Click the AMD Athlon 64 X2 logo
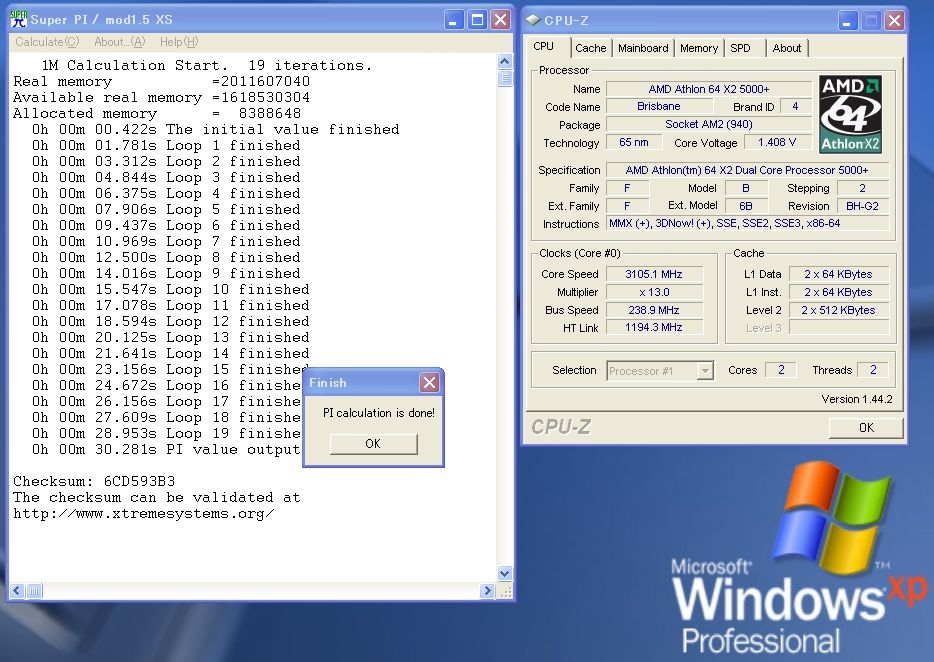The width and height of the screenshot is (934, 662). click(x=849, y=114)
